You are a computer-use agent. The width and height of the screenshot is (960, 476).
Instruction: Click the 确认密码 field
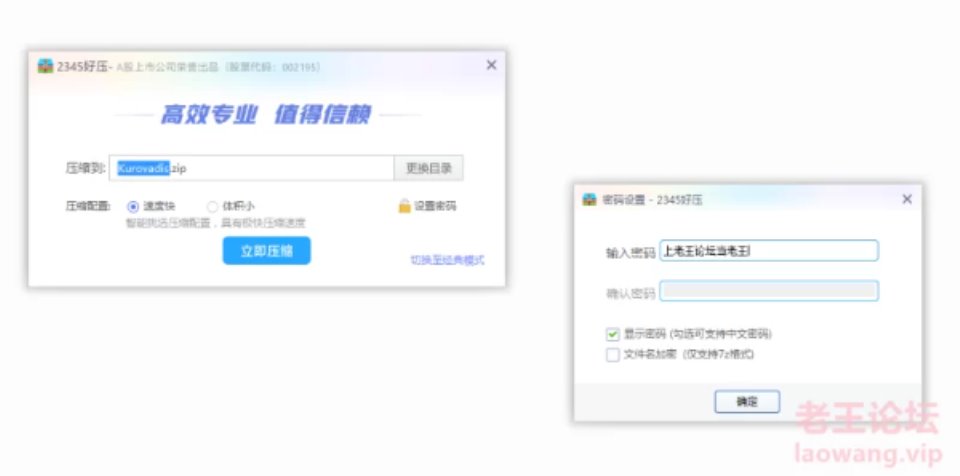[x=769, y=291]
